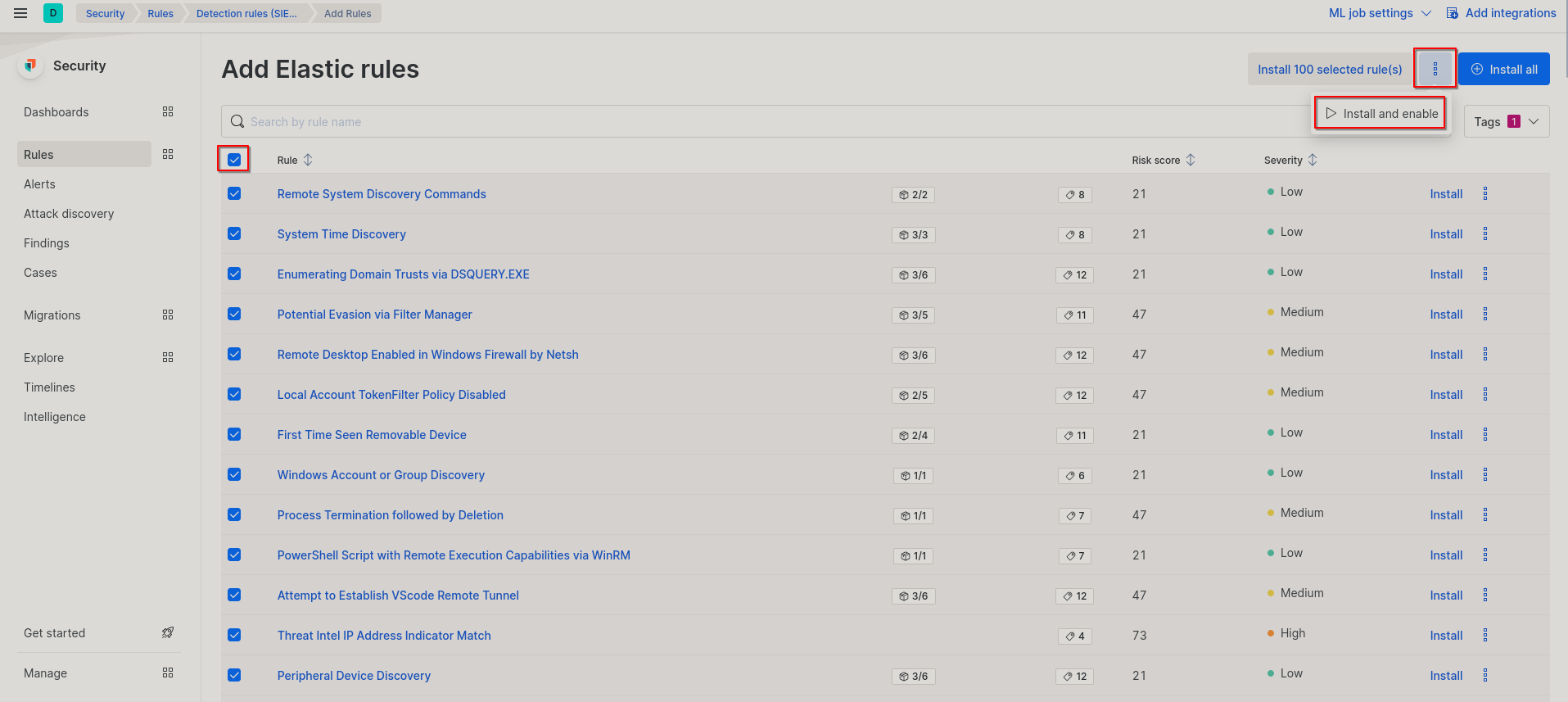Viewport: 1568px width, 702px height.
Task: Uncheck Attempt to Establish VScode Remote Tunnel checkbox
Action: 234,595
